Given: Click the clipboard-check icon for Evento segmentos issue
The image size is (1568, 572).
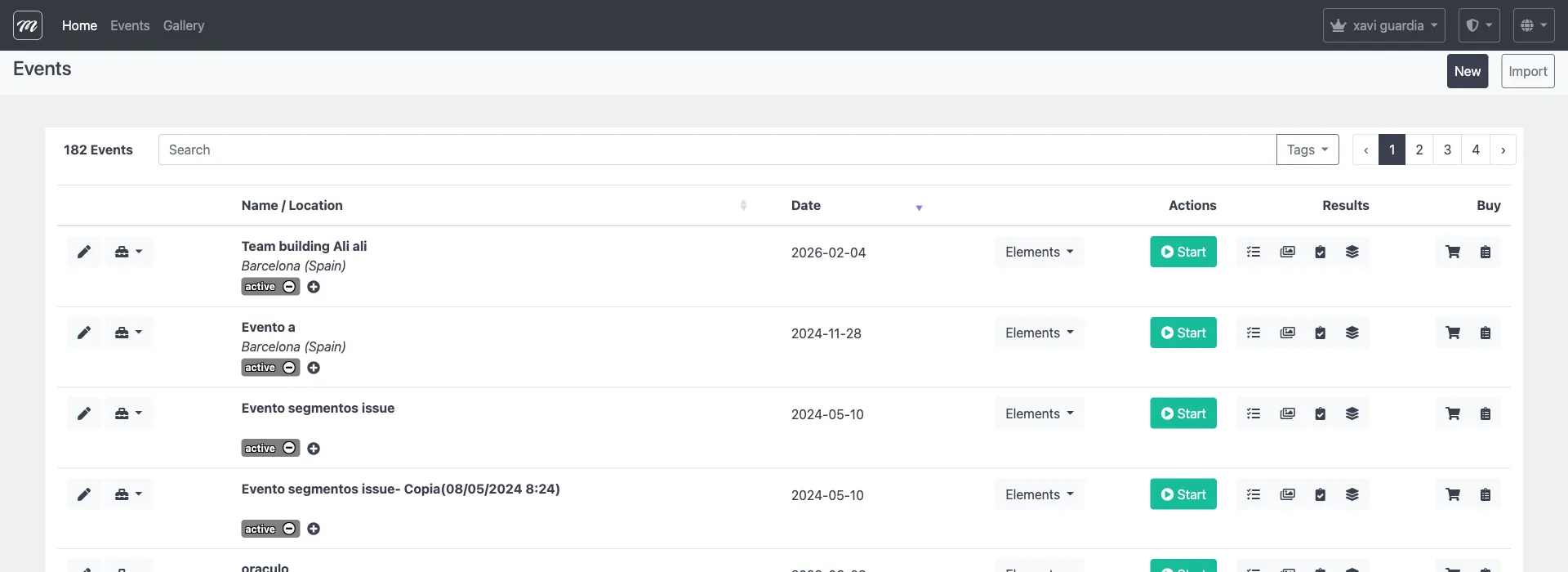Looking at the screenshot, I should click(1320, 413).
